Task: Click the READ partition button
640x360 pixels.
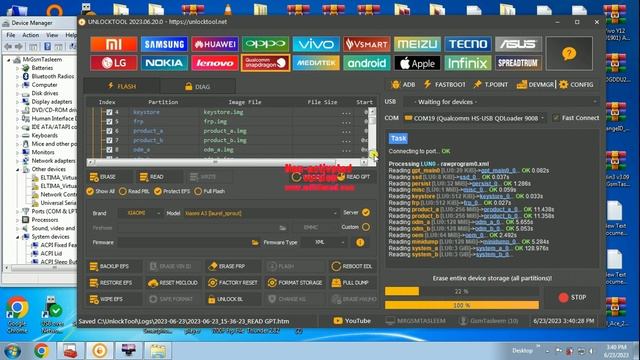Action: [x=157, y=177]
